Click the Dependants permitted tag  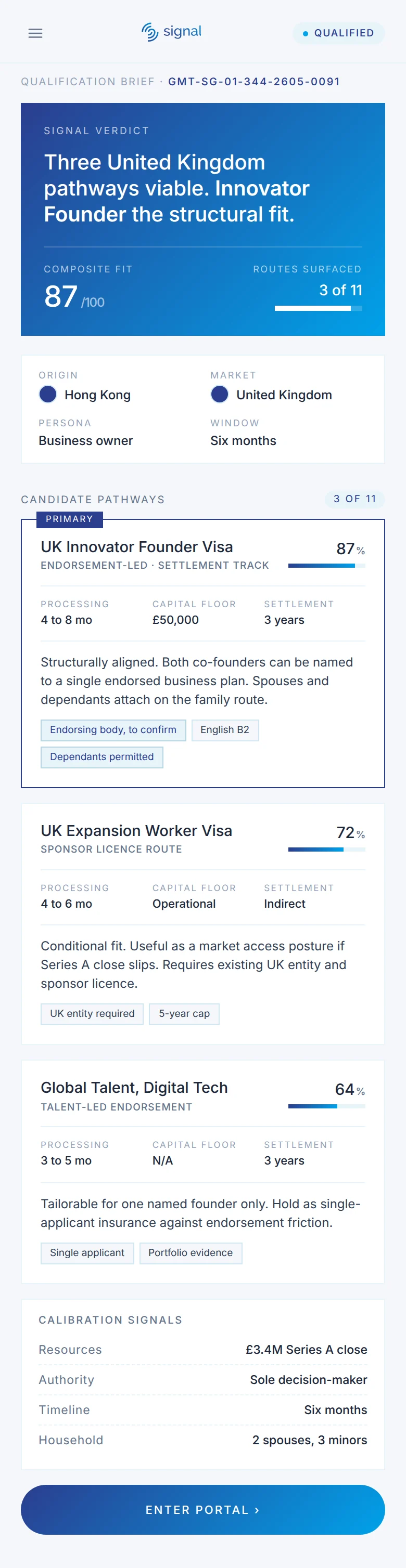pyautogui.click(x=102, y=756)
